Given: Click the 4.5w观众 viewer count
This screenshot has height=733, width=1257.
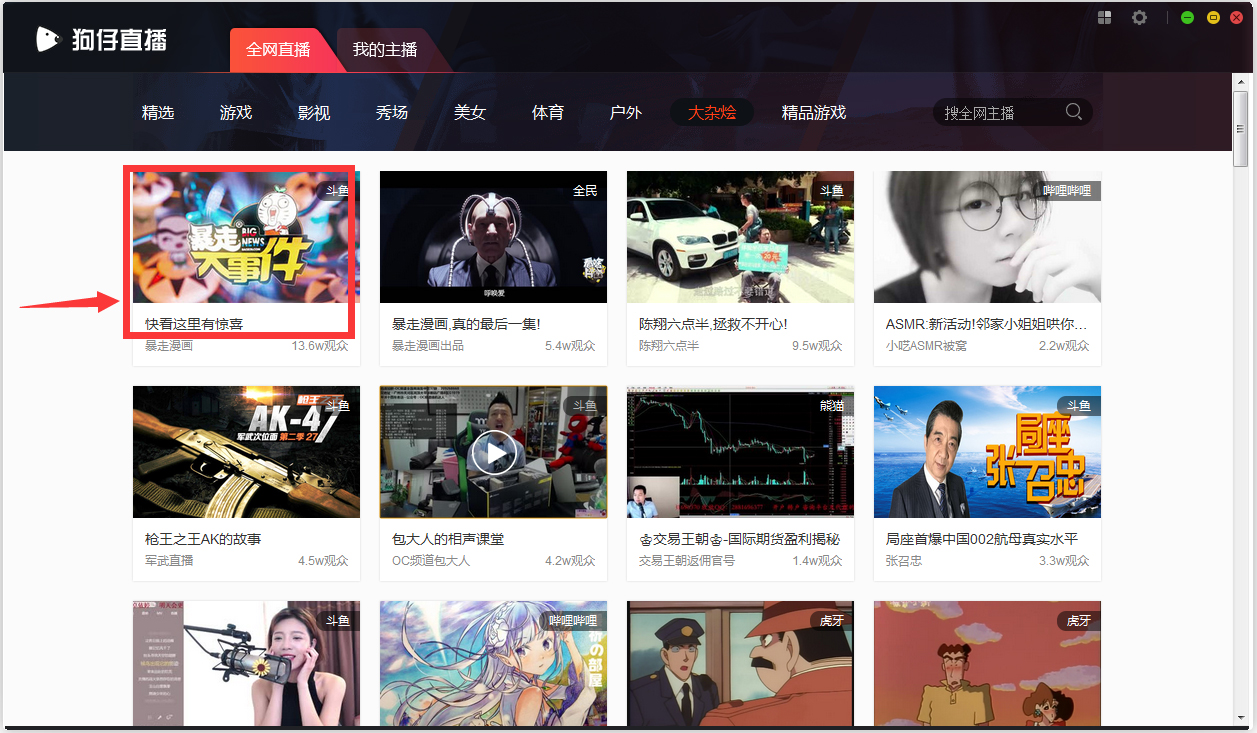Looking at the screenshot, I should click(323, 561).
